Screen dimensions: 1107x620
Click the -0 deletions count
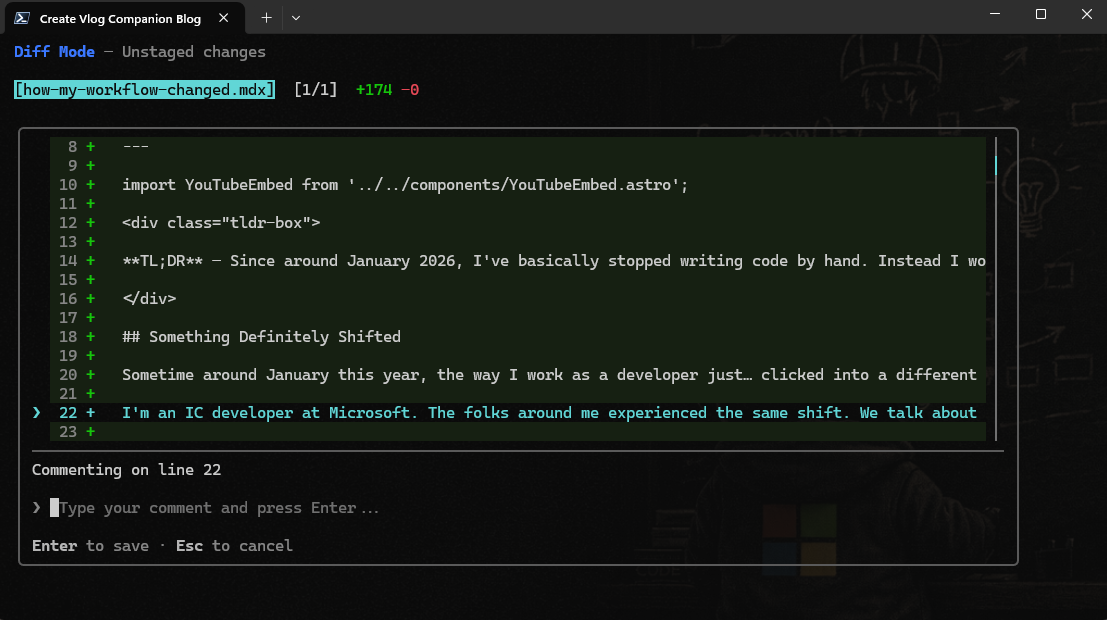pyautogui.click(x=410, y=90)
